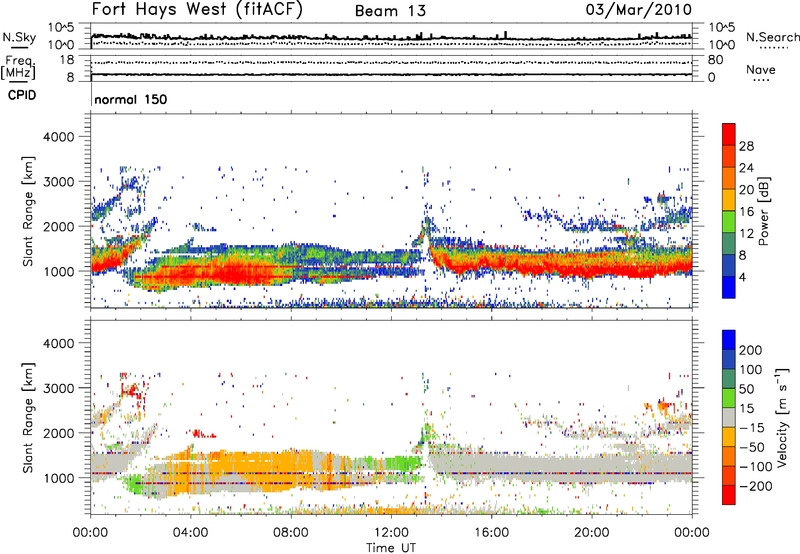Select the '16' Power colorbar tick label
The width and height of the screenshot is (800, 554).
(x=746, y=212)
